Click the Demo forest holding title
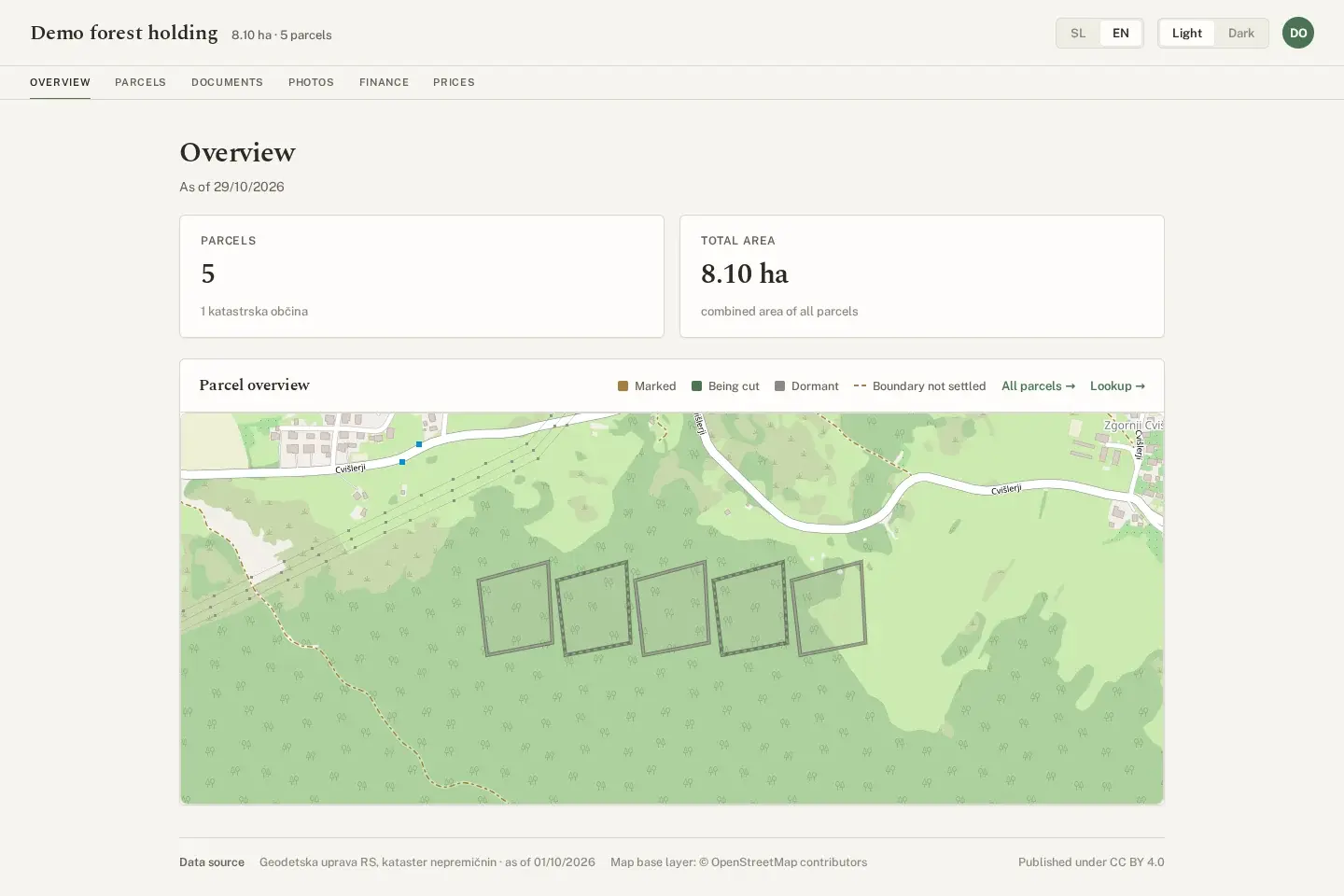 [x=124, y=33]
